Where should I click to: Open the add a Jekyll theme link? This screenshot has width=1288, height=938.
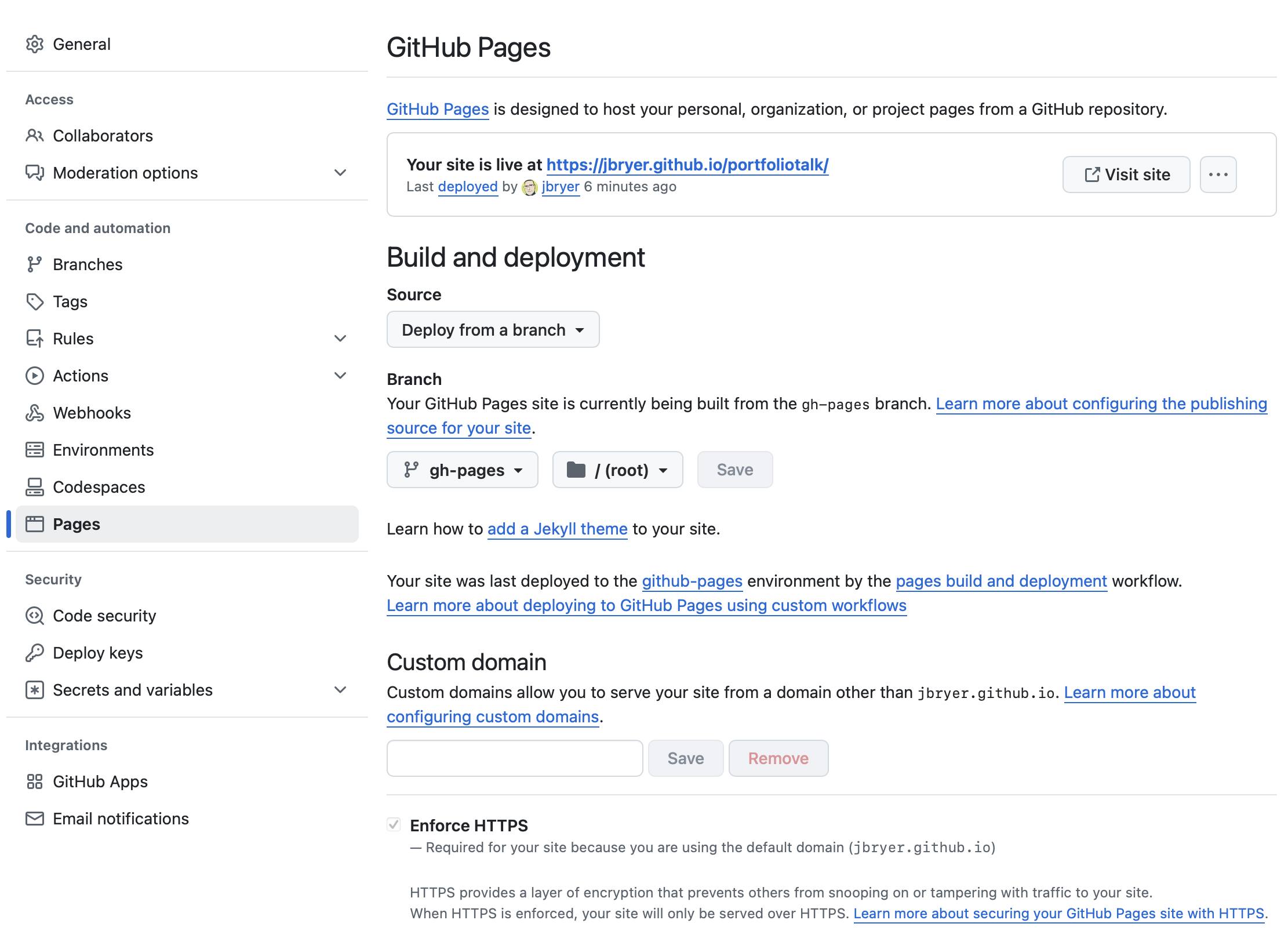tap(557, 529)
